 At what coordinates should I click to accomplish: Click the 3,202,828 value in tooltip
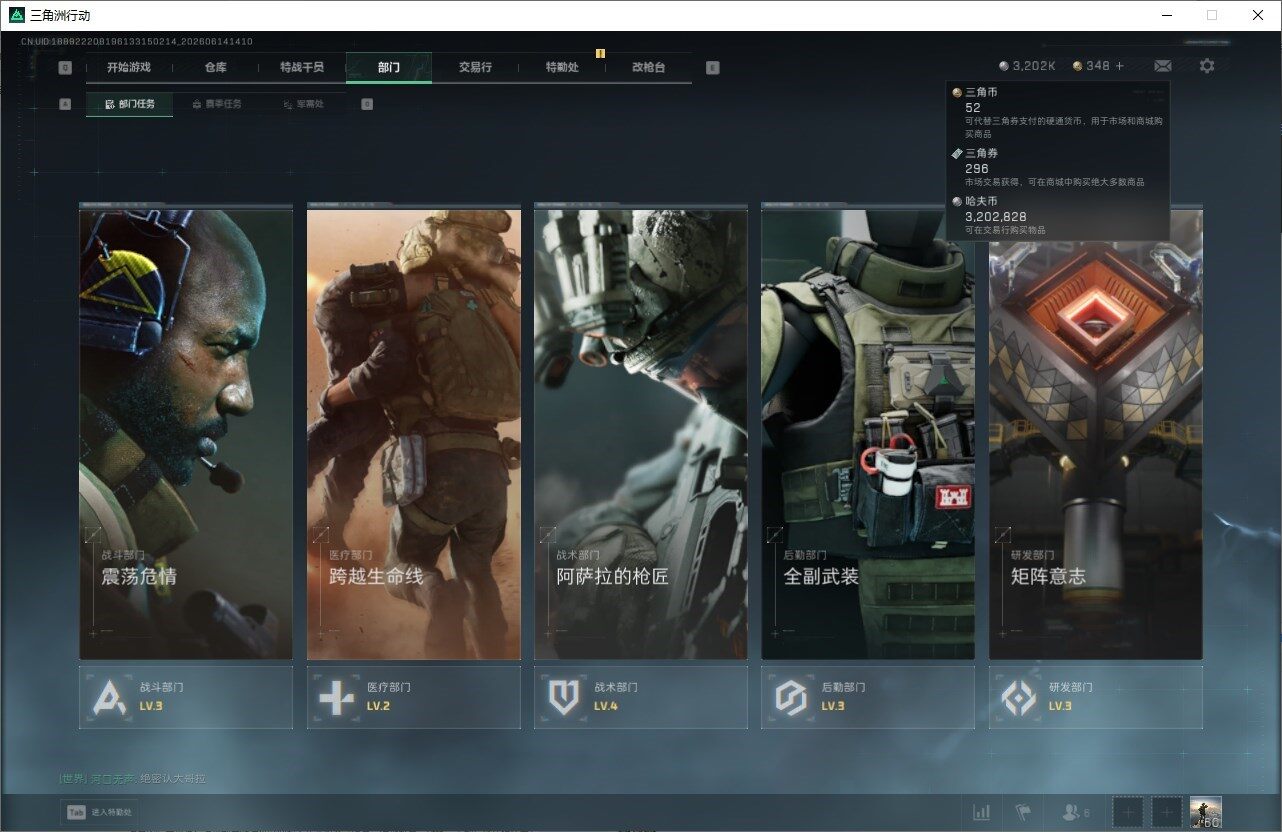coord(995,216)
